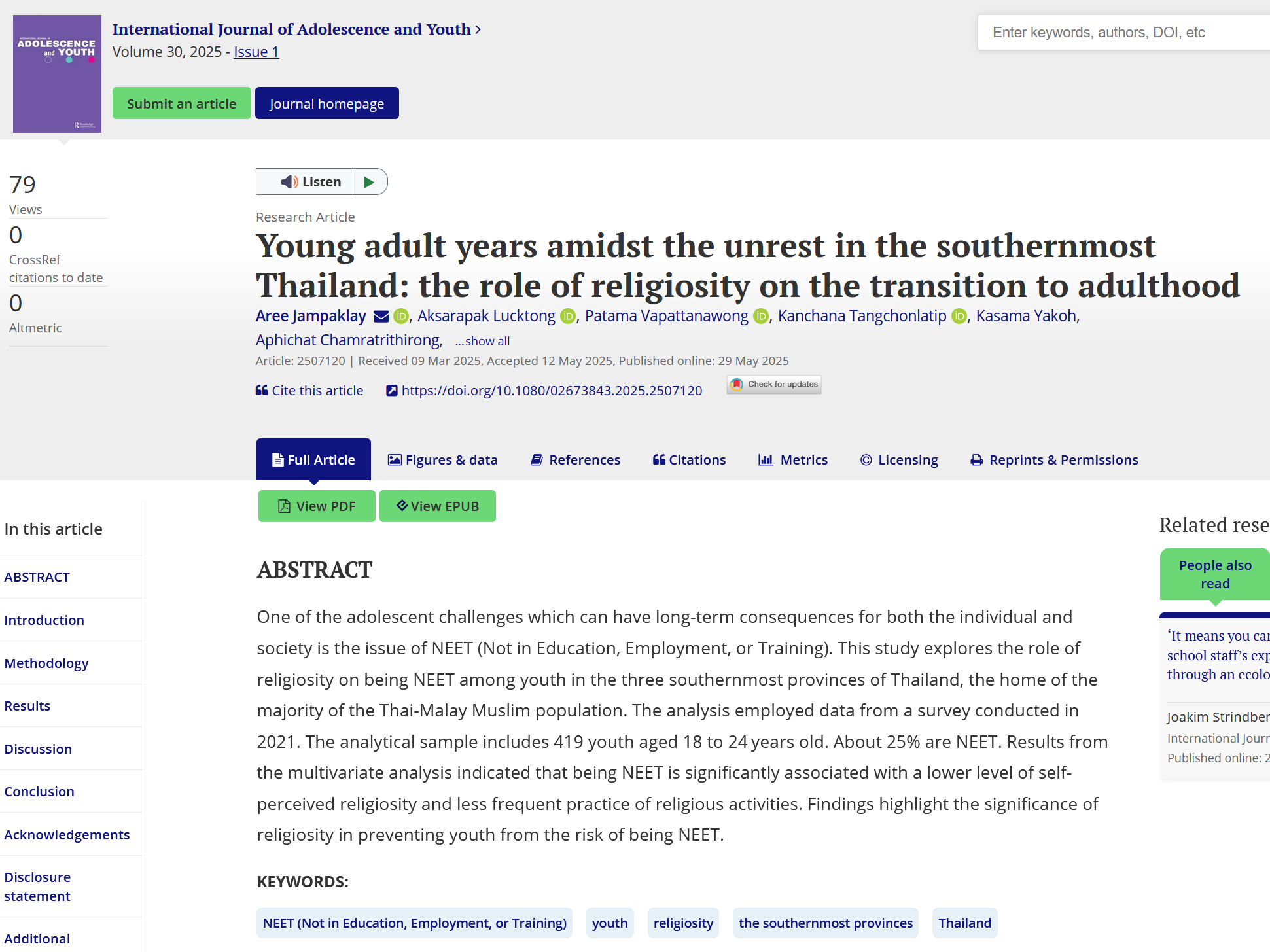Click the View PDF button

pos(317,506)
